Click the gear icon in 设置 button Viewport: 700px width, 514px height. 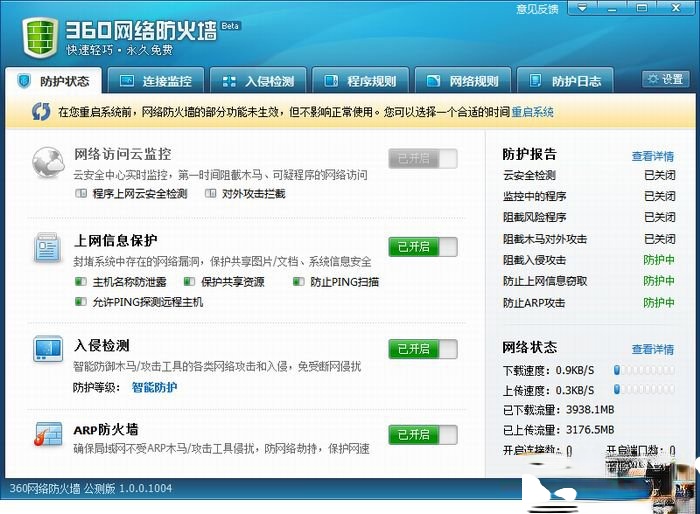[x=653, y=79]
